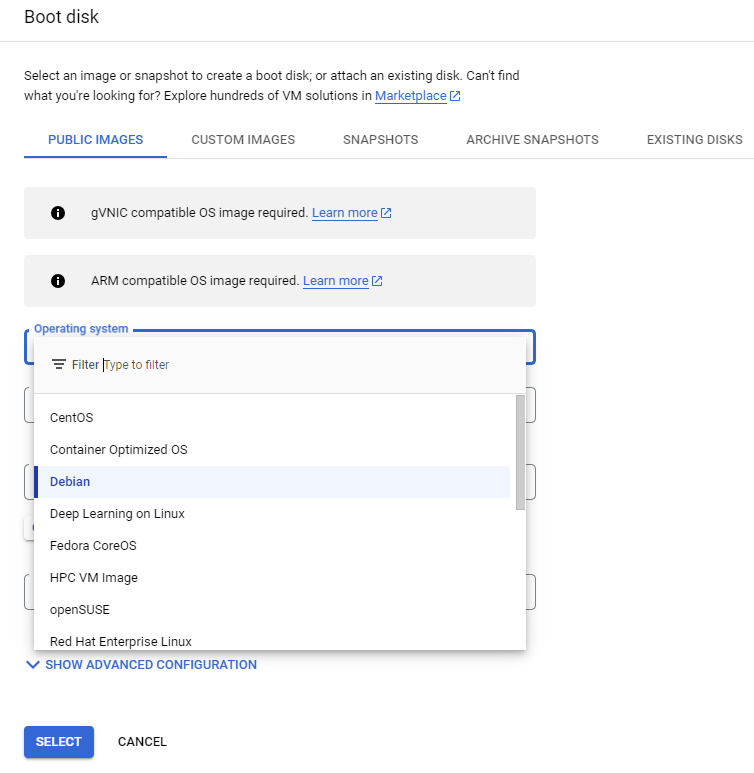The height and width of the screenshot is (773, 754).
Task: Click the ARM compatibility info icon
Action: pos(58,281)
